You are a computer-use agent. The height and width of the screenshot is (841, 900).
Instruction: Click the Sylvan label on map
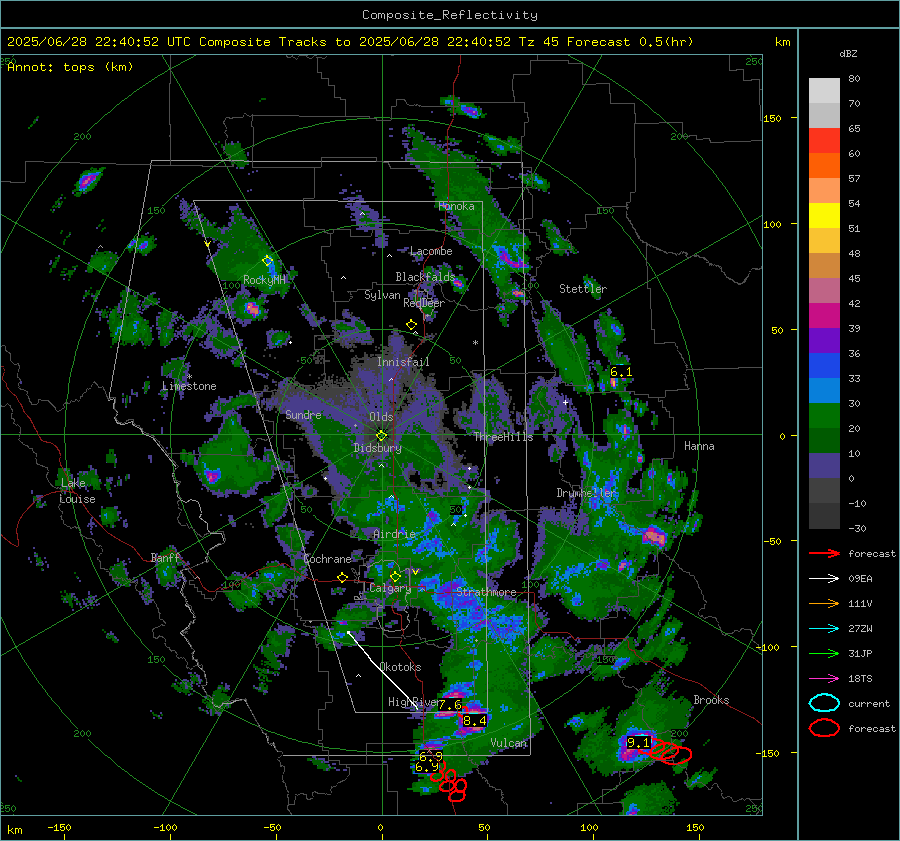tap(382, 295)
